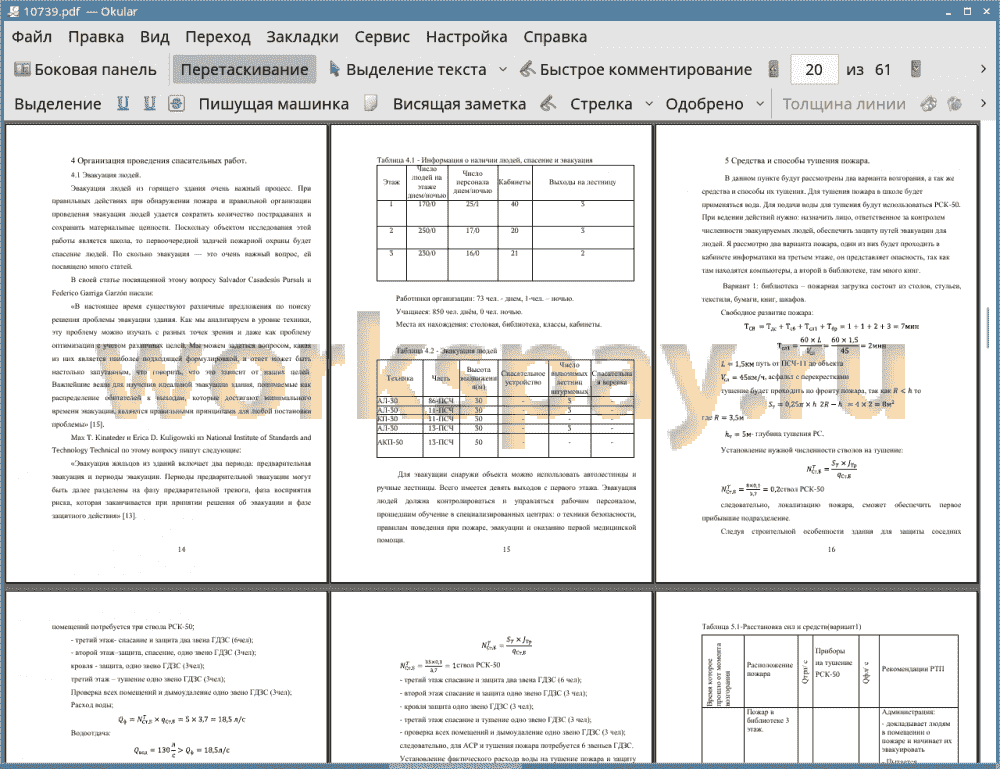The width and height of the screenshot is (1000, 769).
Task: Click the text 'Рекомендации РТП' in the table
Action: [x=913, y=669]
